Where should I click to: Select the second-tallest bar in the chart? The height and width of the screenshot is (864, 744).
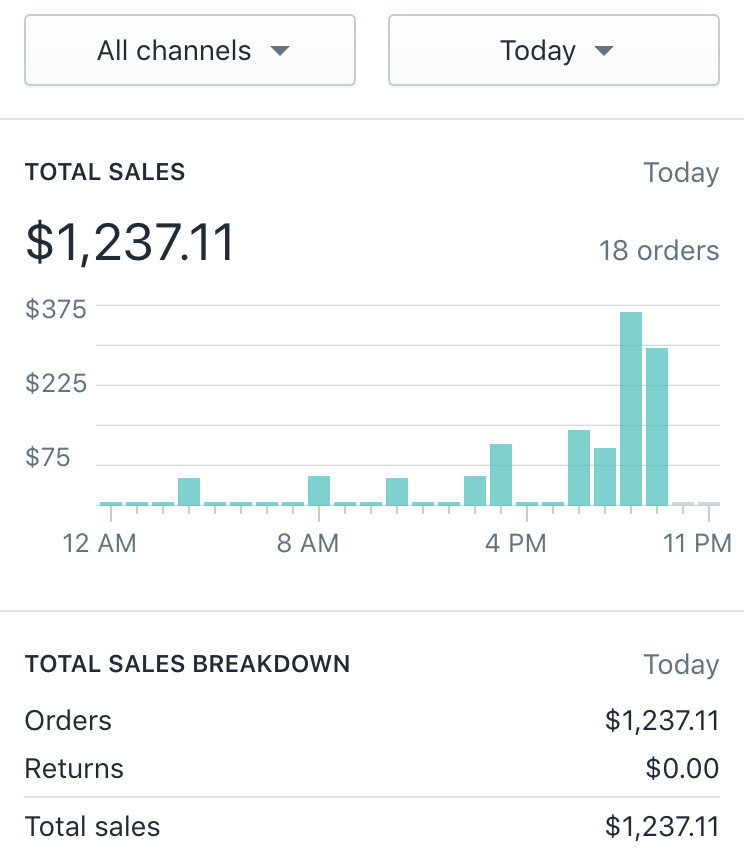(656, 426)
